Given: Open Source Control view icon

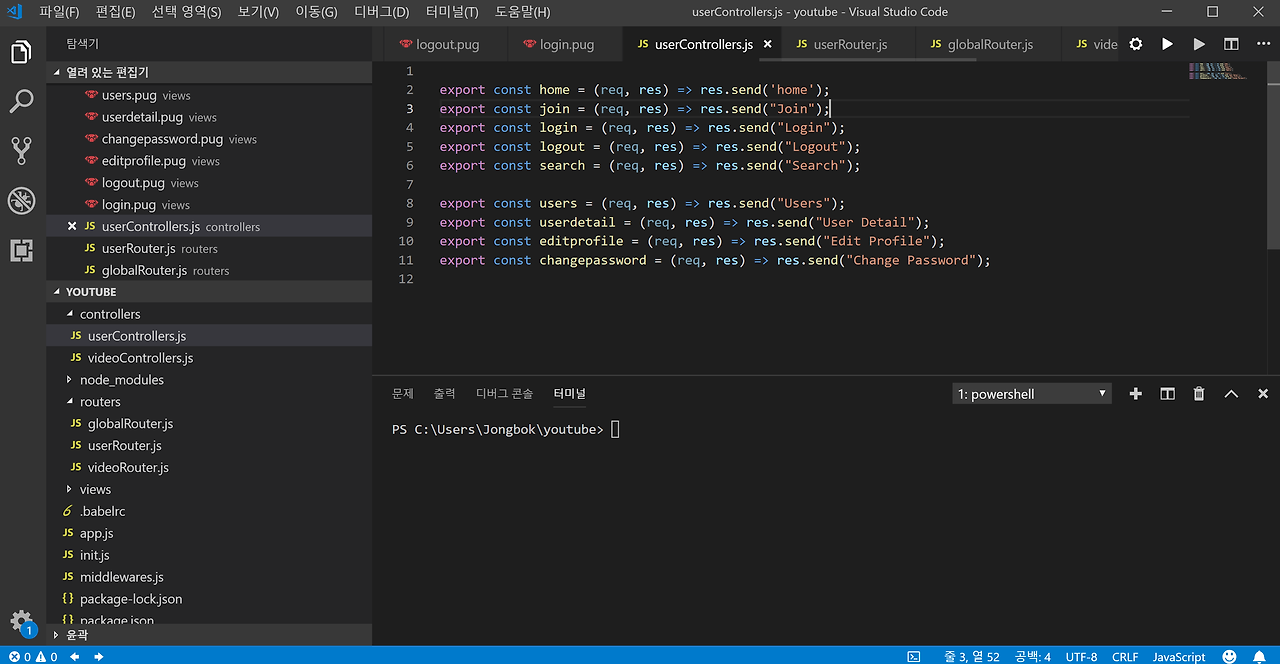Looking at the screenshot, I should 21,151.
